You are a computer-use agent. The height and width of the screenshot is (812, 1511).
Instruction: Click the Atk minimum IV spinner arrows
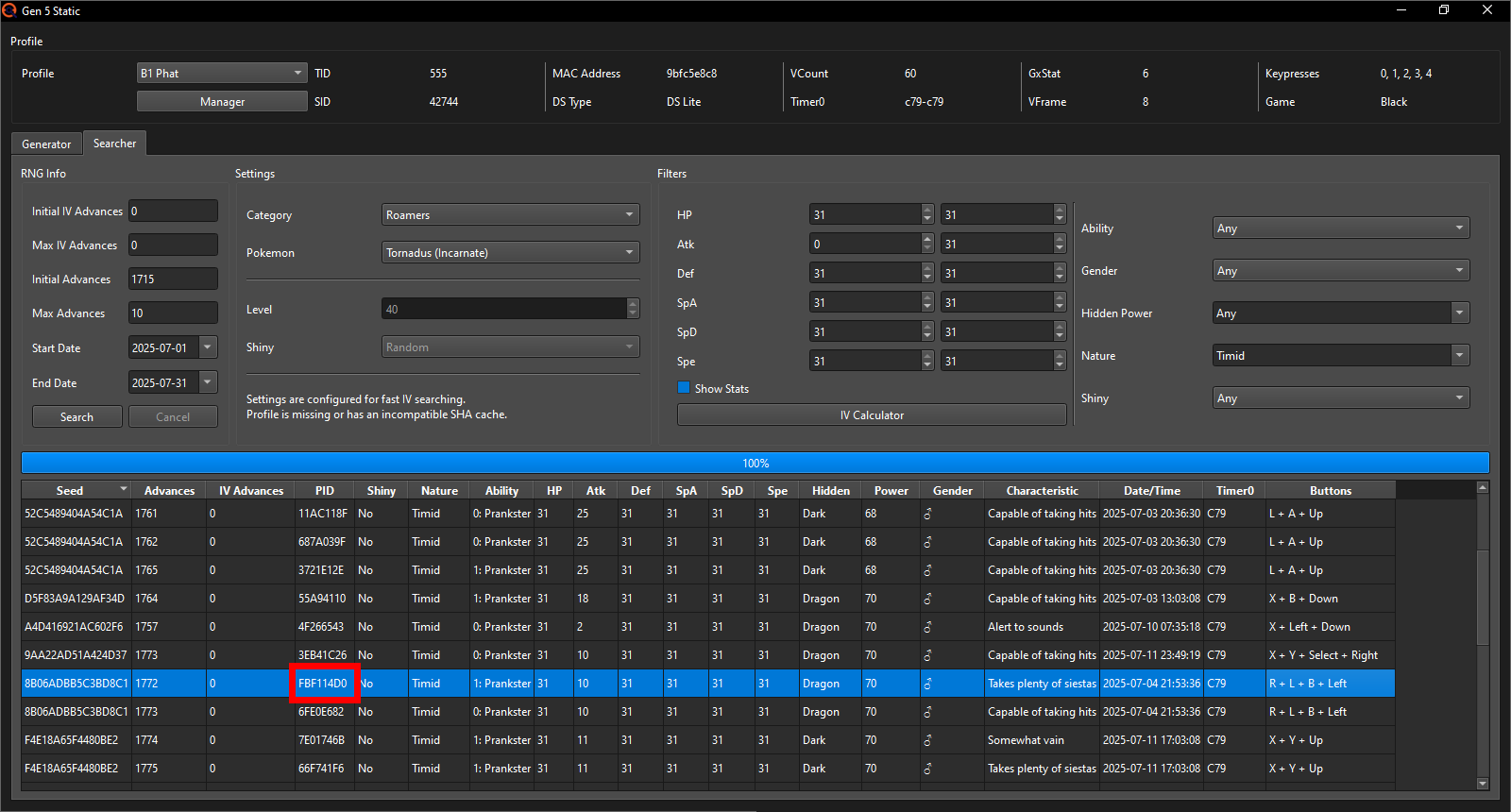(x=926, y=244)
